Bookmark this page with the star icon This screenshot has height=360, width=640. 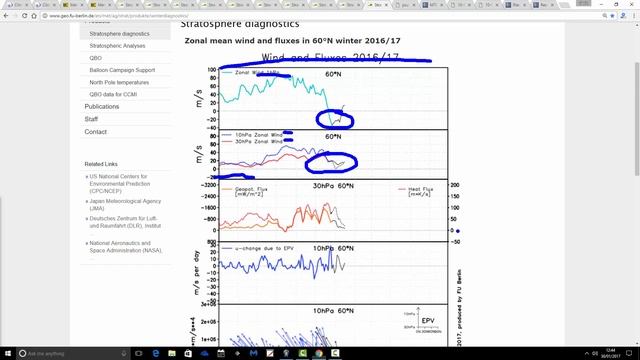click(612, 16)
